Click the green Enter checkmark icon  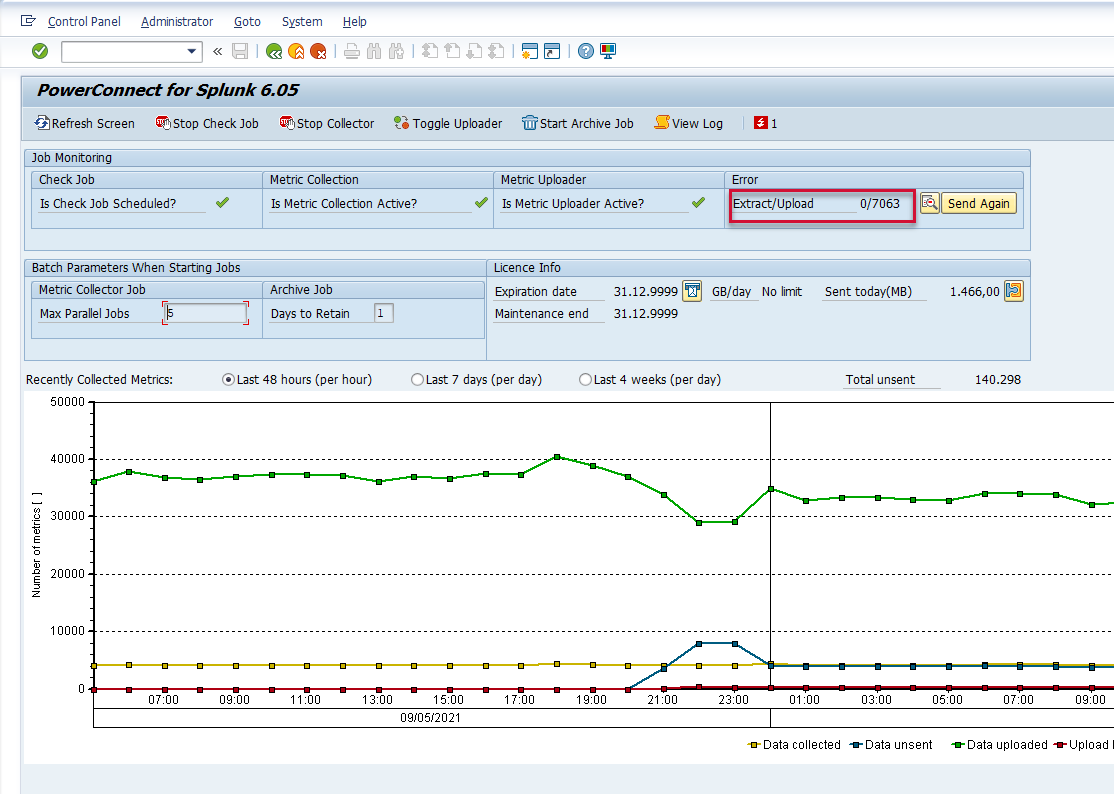pyautogui.click(x=40, y=51)
